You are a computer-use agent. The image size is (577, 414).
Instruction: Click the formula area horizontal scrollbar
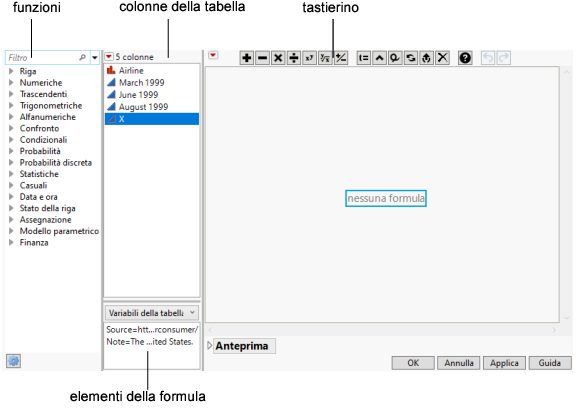point(382,330)
